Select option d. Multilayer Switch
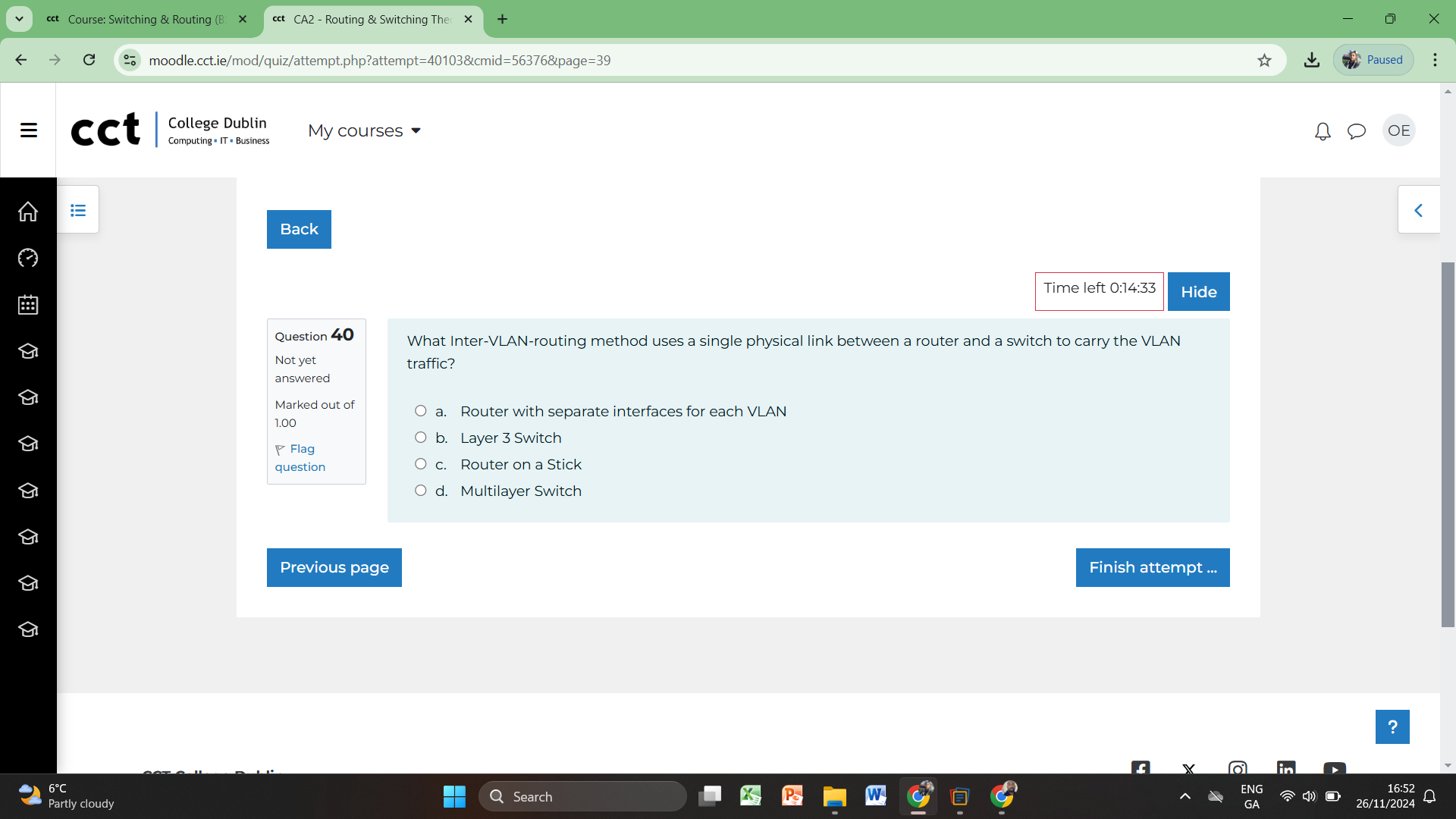This screenshot has width=1456, height=819. 421,491
